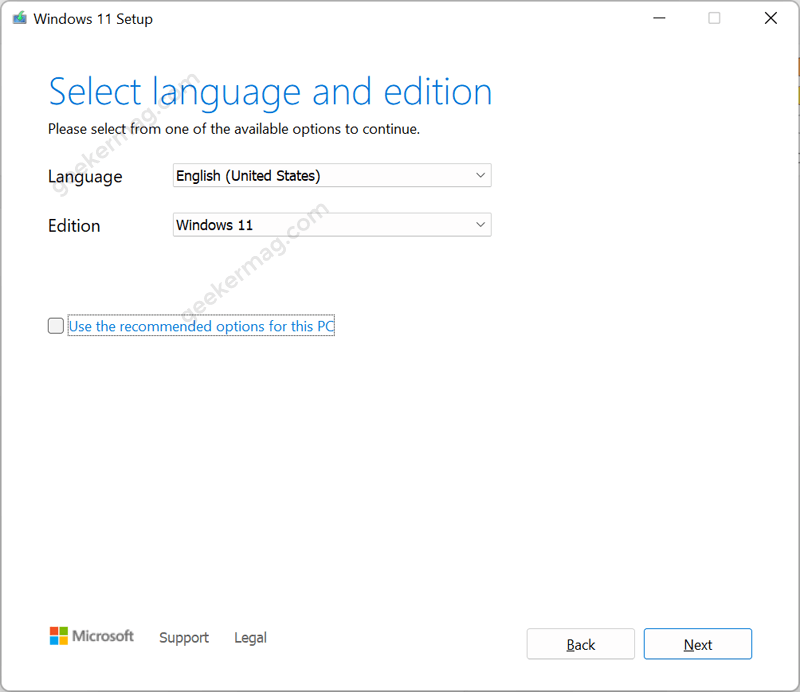The height and width of the screenshot is (692, 800).
Task: Go Back to previous page
Action: tap(581, 644)
